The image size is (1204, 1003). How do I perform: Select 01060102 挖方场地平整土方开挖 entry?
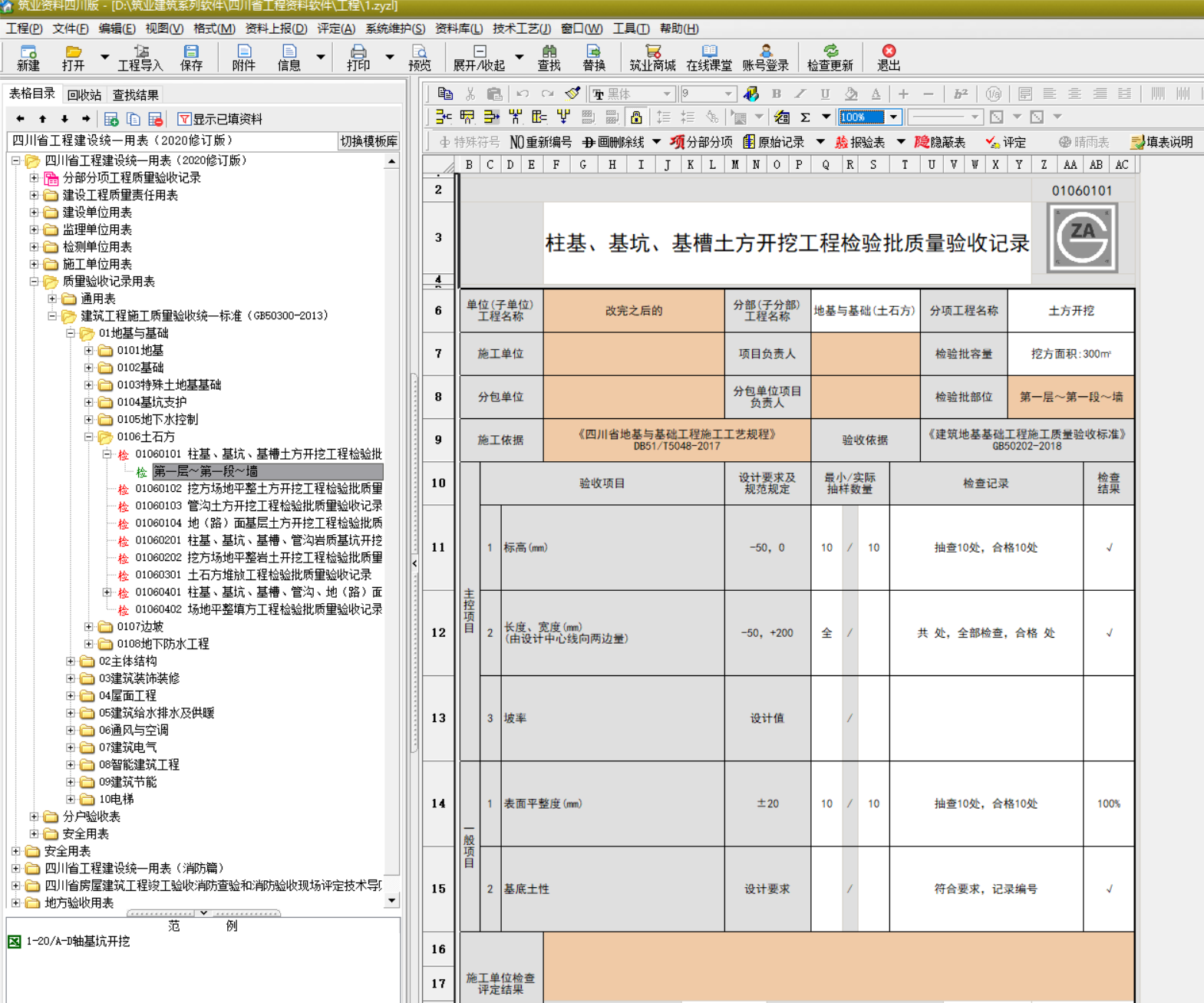coord(259,489)
